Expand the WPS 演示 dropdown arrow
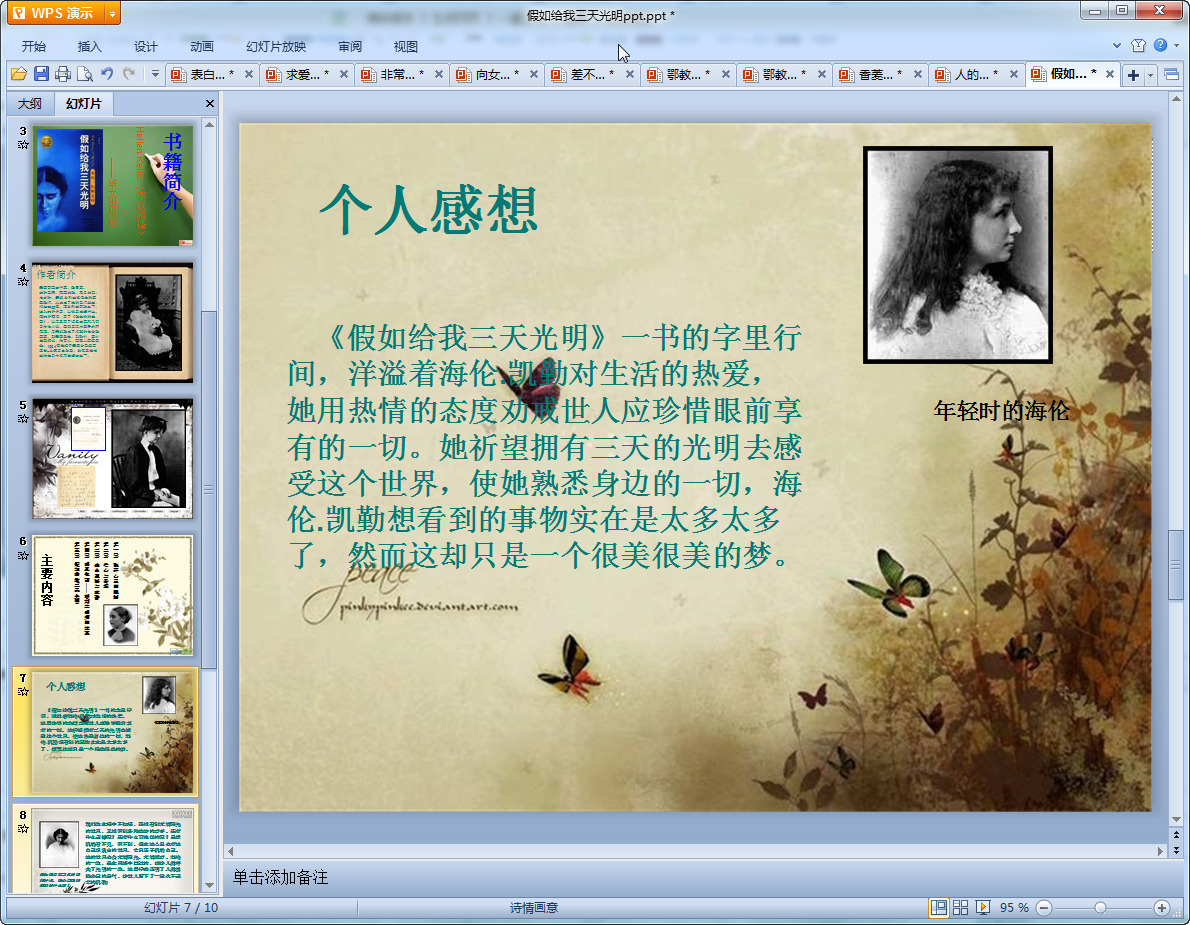 point(112,14)
